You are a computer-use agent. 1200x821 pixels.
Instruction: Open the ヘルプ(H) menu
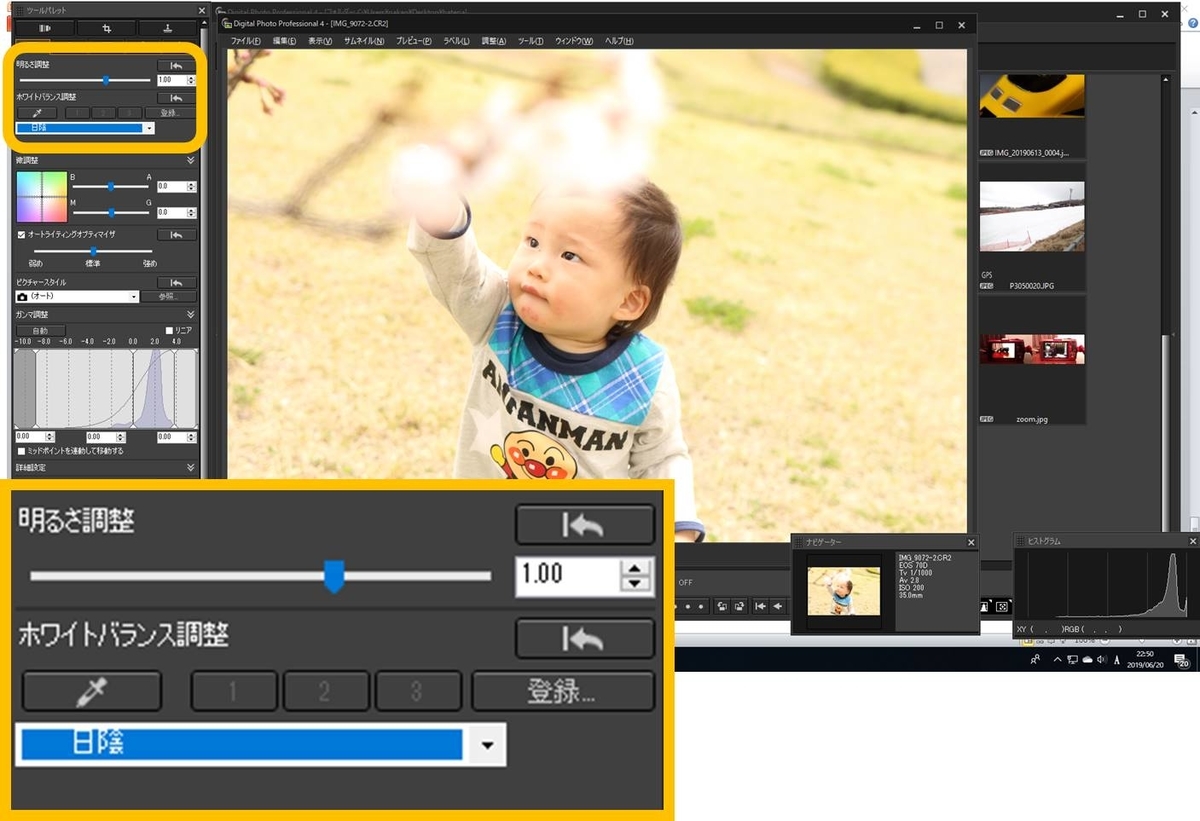pyautogui.click(x=619, y=41)
